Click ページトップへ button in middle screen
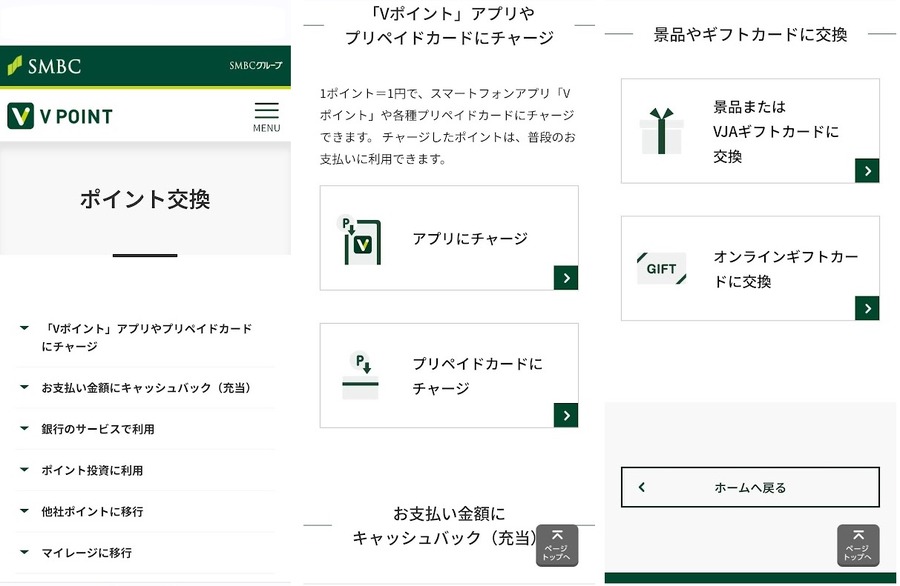The width and height of the screenshot is (900, 586). tap(557, 545)
